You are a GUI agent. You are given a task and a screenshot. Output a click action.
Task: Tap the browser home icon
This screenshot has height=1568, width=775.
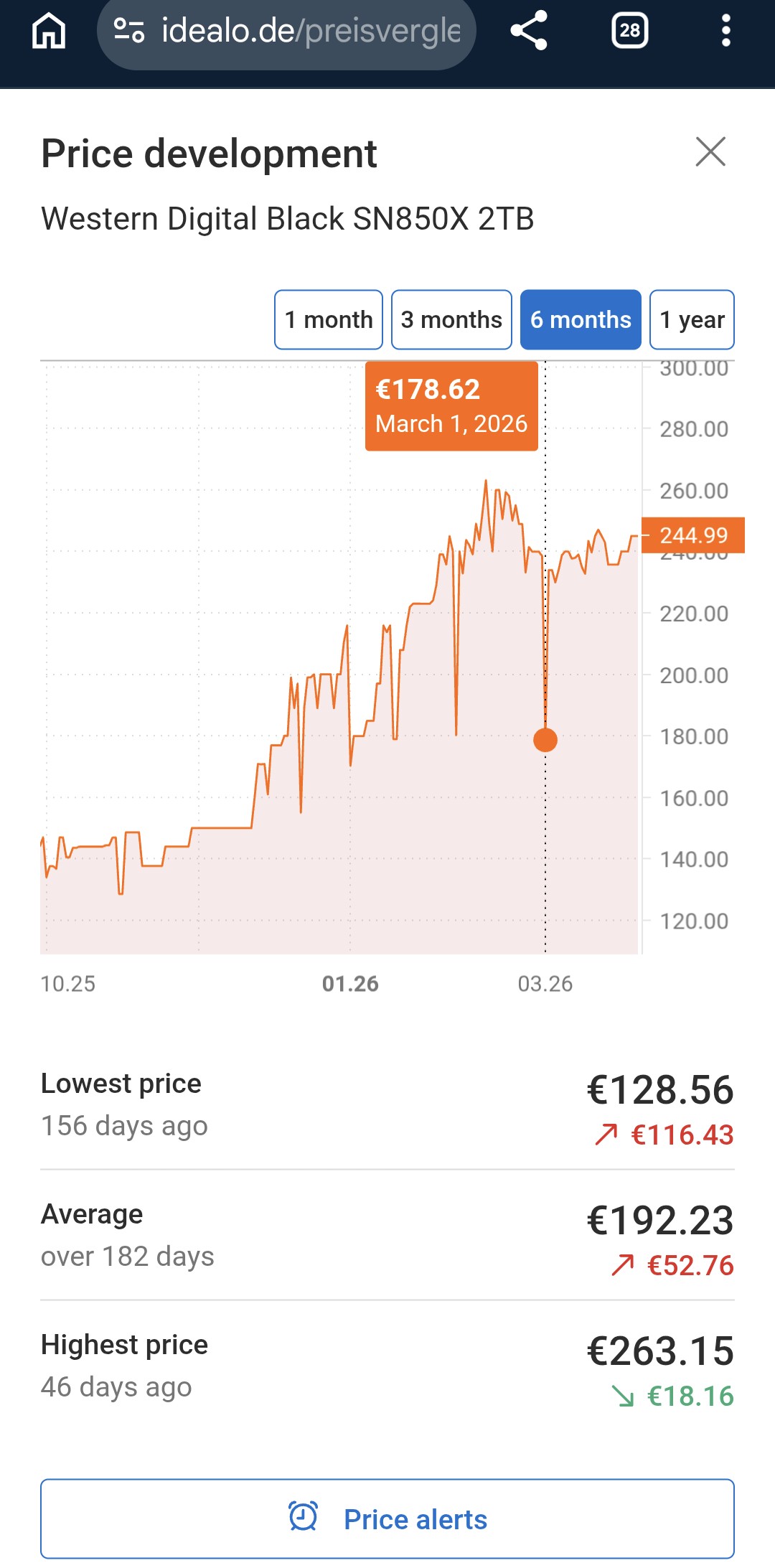49,32
